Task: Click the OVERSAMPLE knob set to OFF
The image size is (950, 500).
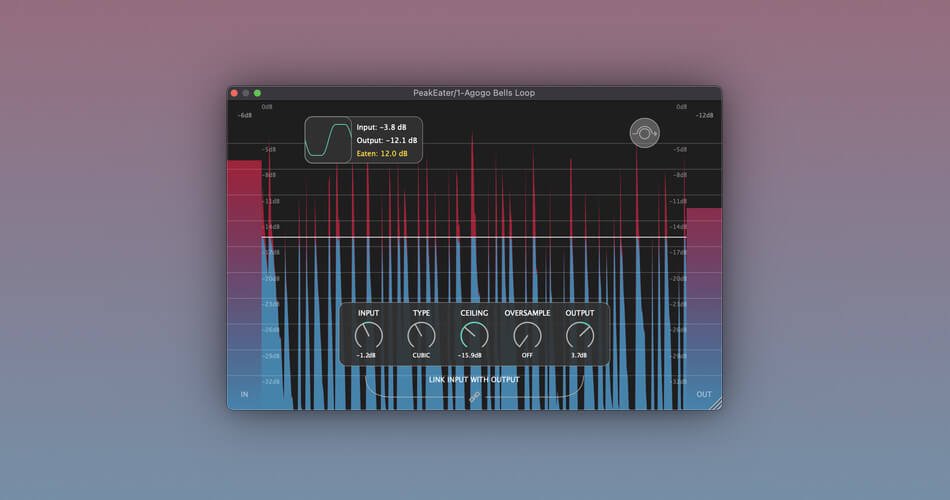Action: pyautogui.click(x=527, y=335)
